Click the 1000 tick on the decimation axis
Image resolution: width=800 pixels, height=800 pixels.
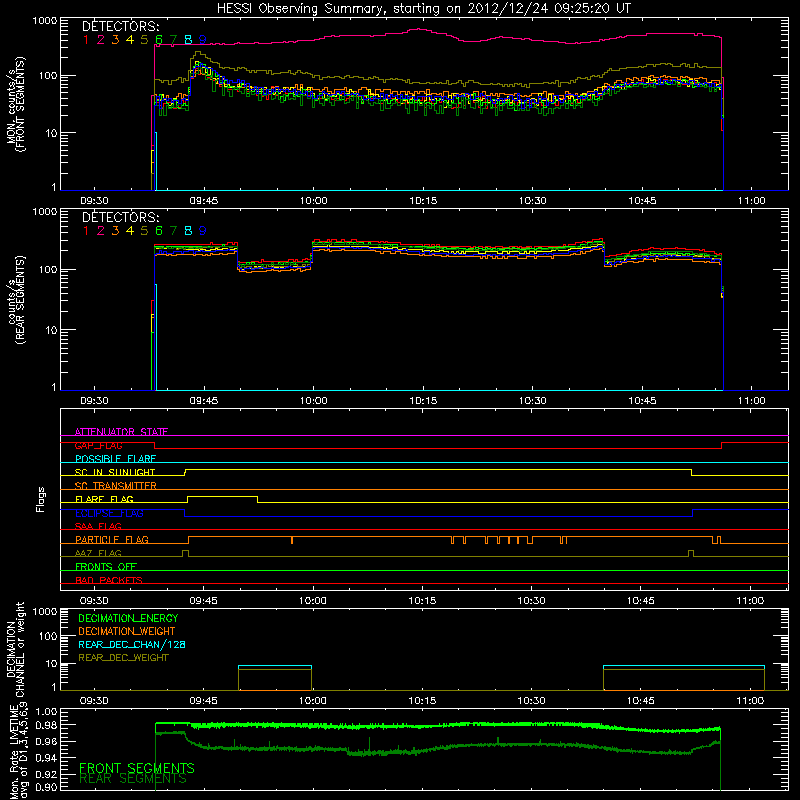(45, 611)
